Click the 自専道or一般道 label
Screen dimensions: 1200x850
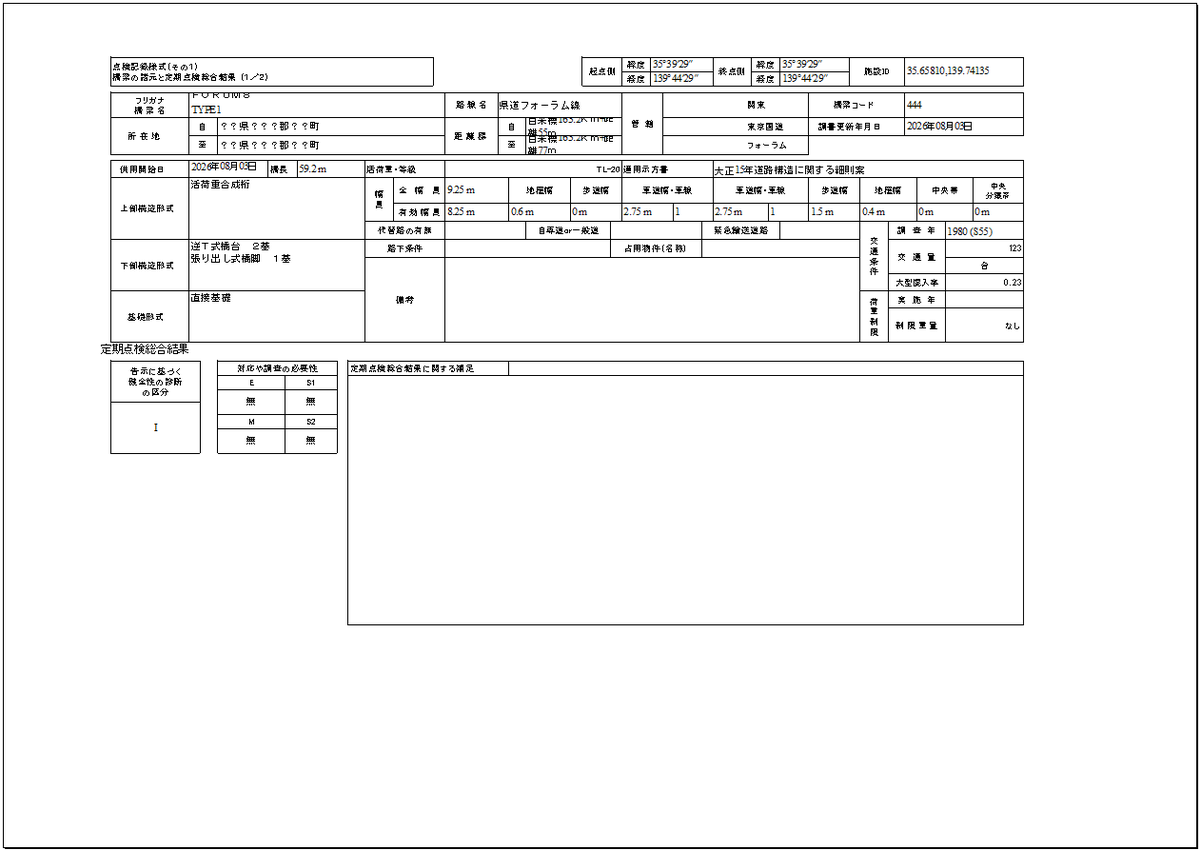tap(568, 230)
